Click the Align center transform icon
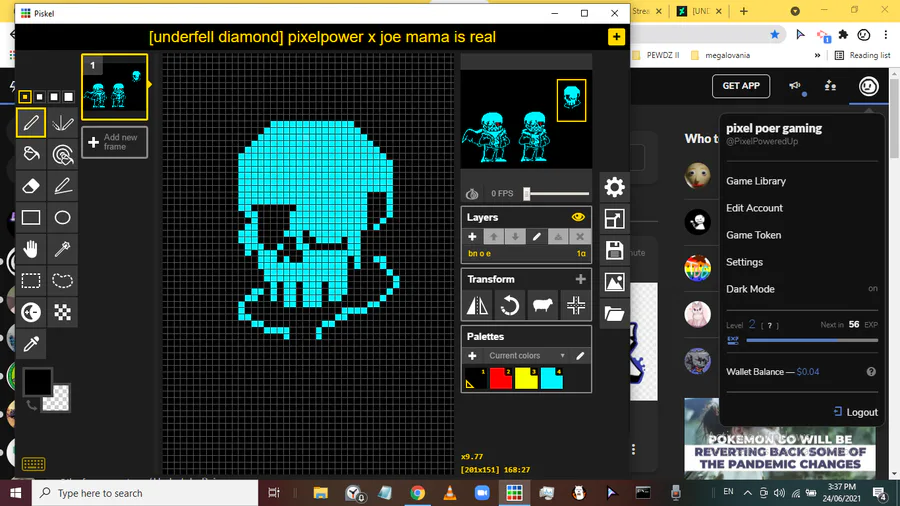 click(x=576, y=305)
